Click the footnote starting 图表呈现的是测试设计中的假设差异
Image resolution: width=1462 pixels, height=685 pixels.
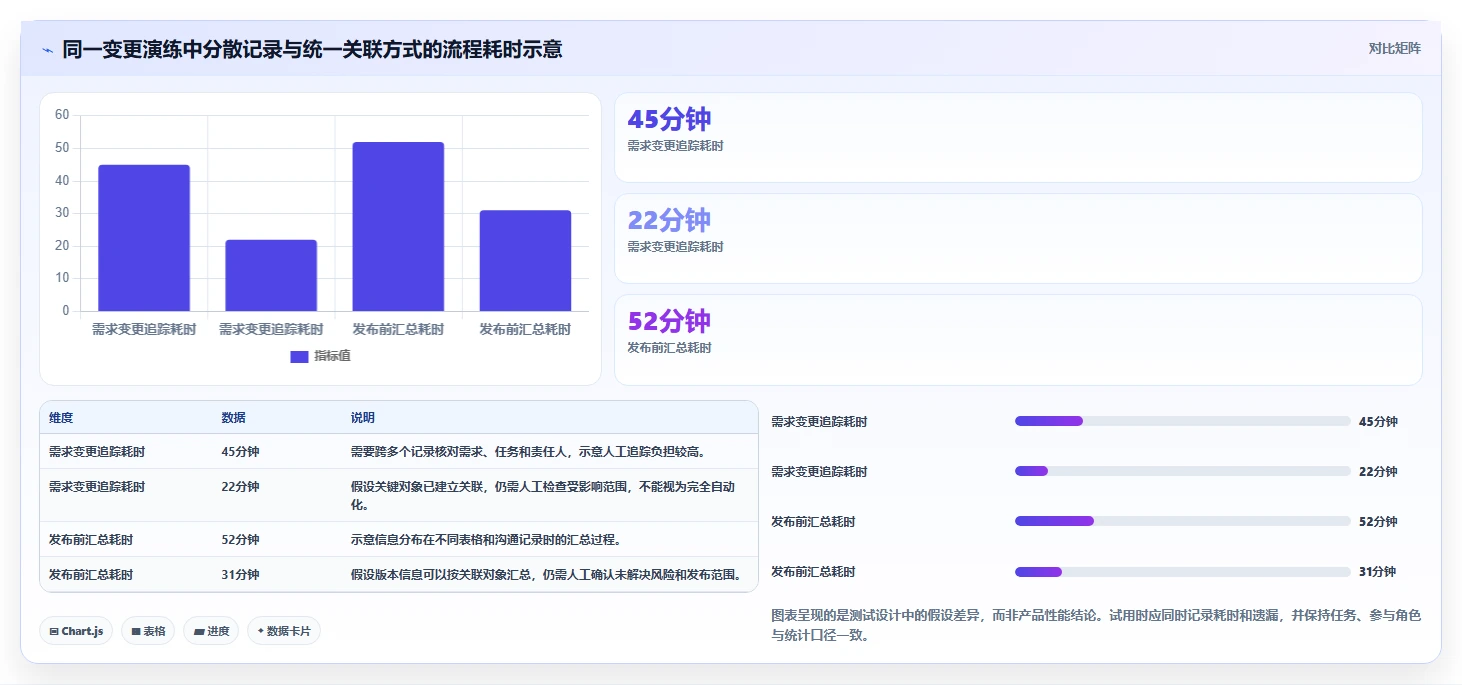pyautogui.click(x=1096, y=625)
